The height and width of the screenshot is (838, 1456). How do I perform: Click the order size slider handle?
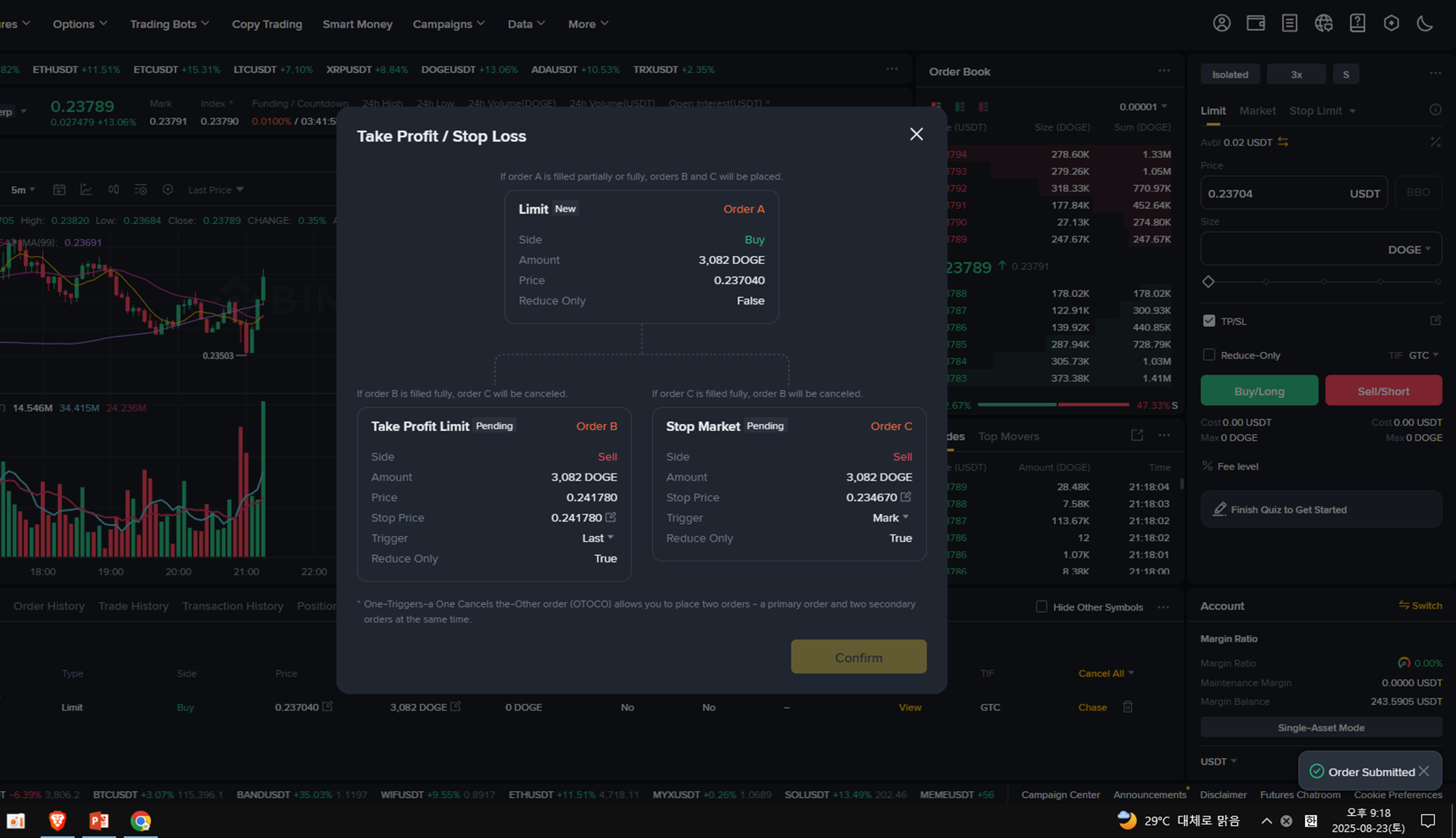click(x=1208, y=281)
